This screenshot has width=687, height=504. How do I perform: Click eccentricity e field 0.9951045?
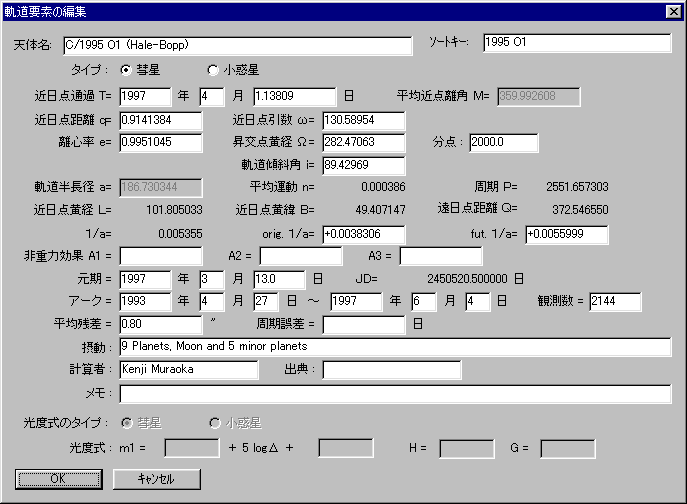click(x=161, y=142)
